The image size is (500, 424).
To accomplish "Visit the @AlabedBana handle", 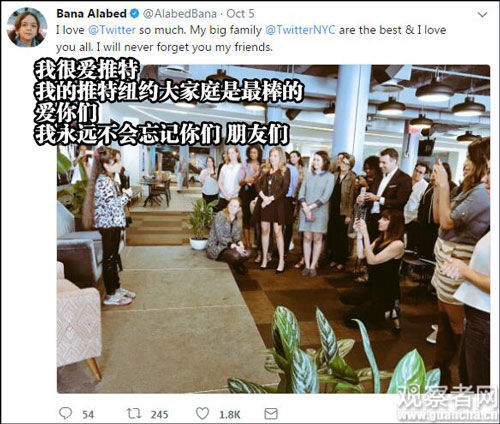I will click(x=180, y=14).
